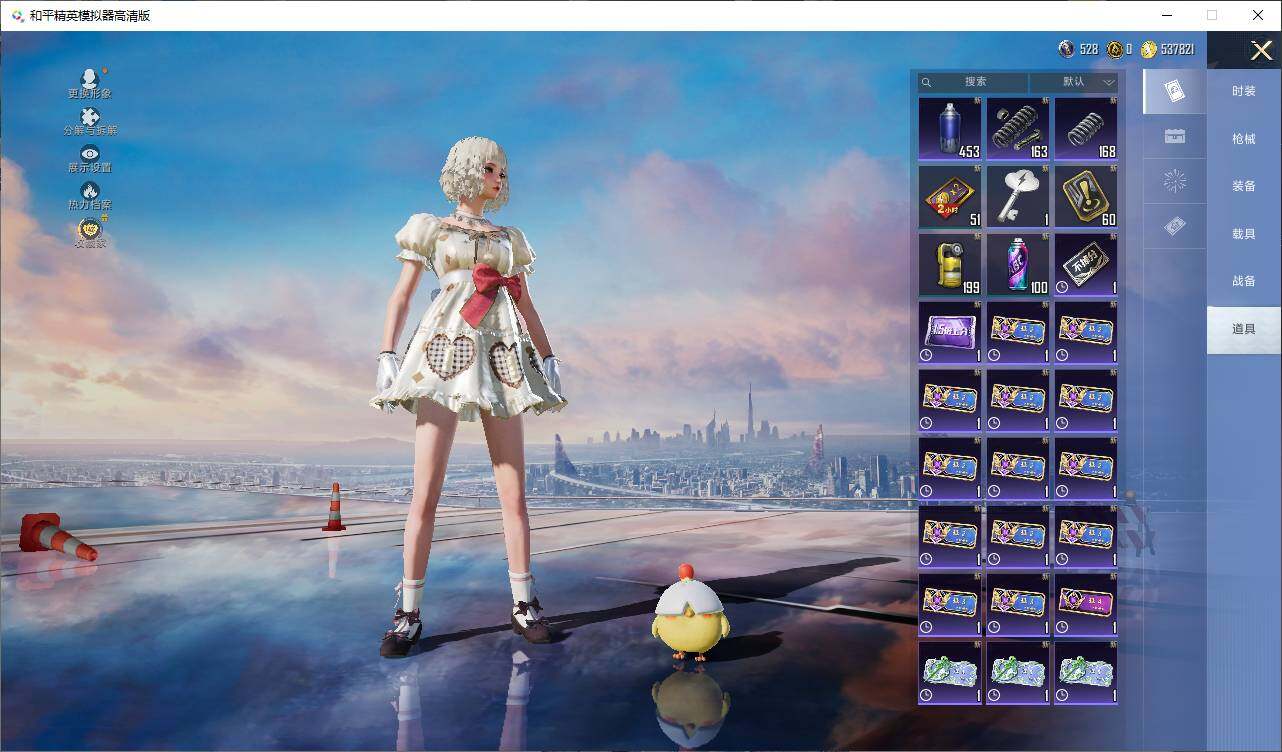Select the coil spring item with count 168

(1086, 129)
